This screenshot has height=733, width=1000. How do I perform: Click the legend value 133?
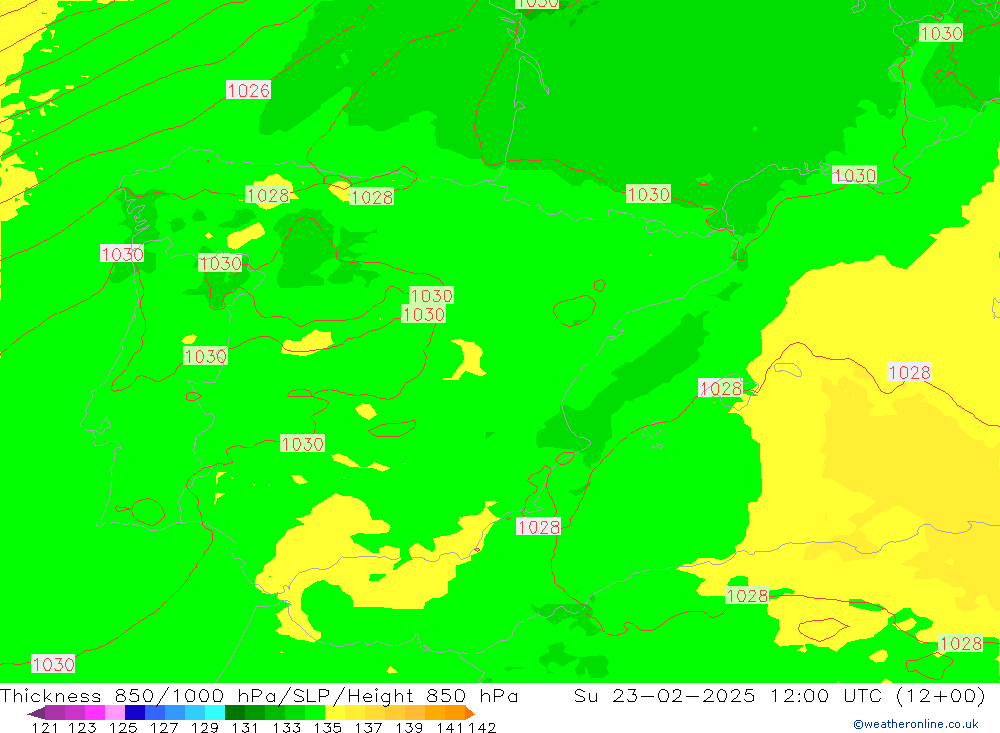(x=286, y=727)
